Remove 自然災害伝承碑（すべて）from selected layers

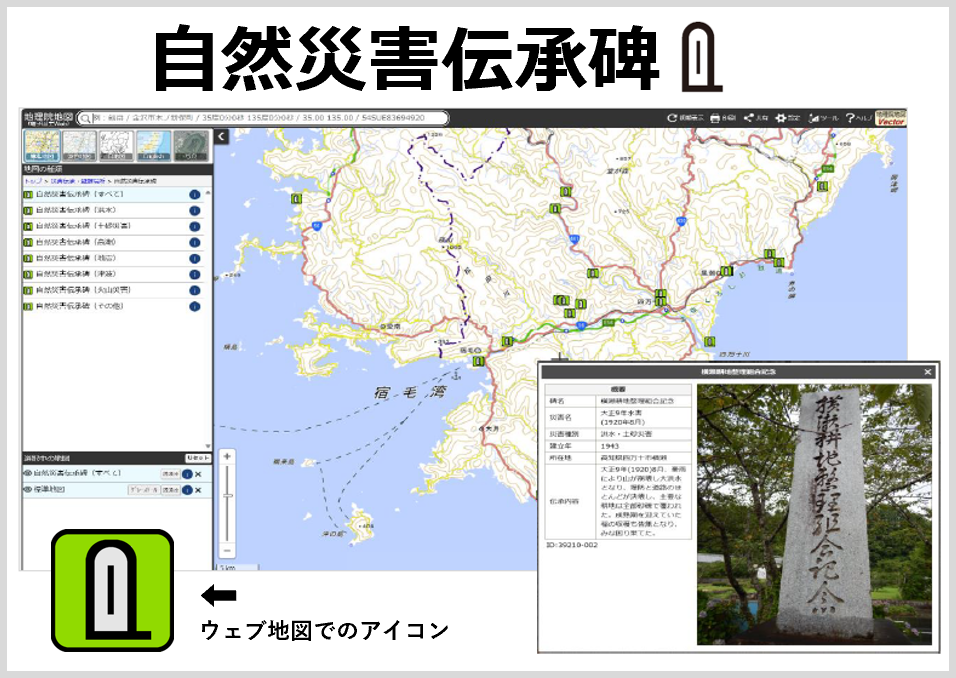(x=199, y=474)
